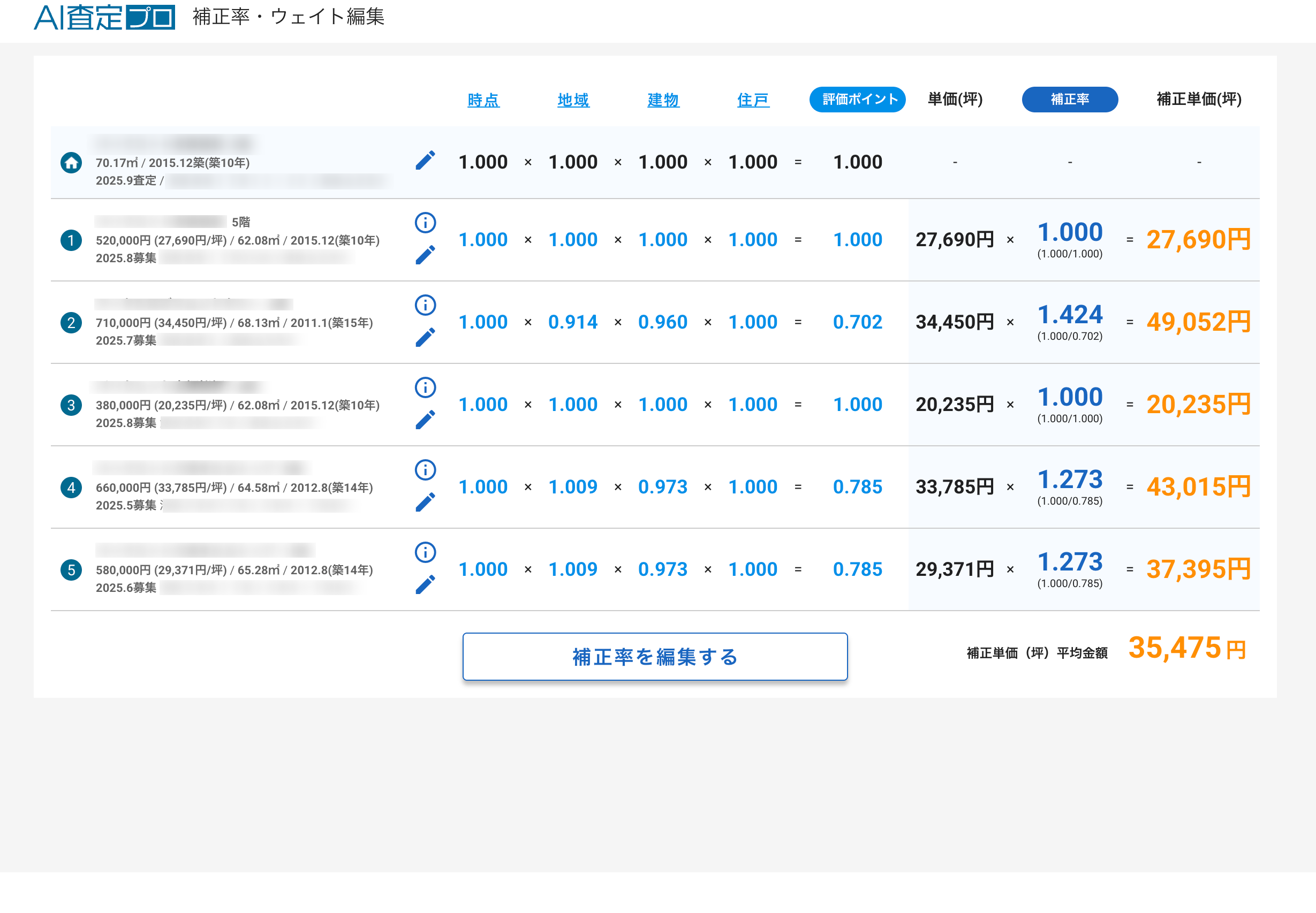This screenshot has height=913, width=1316.
Task: Click the pencil icon for the subject property
Action: [x=425, y=161]
